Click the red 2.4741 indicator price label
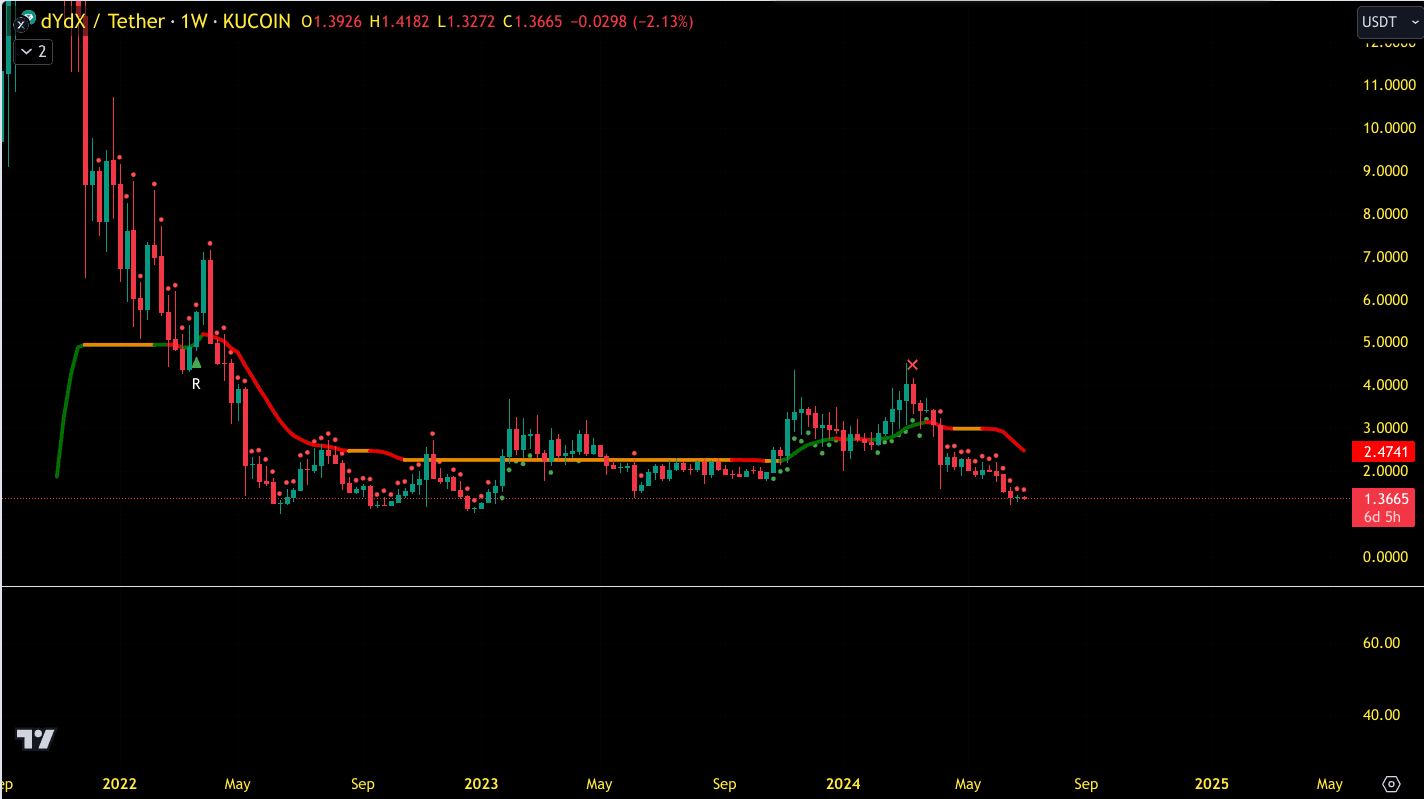This screenshot has width=1424, height=799. [x=1382, y=452]
